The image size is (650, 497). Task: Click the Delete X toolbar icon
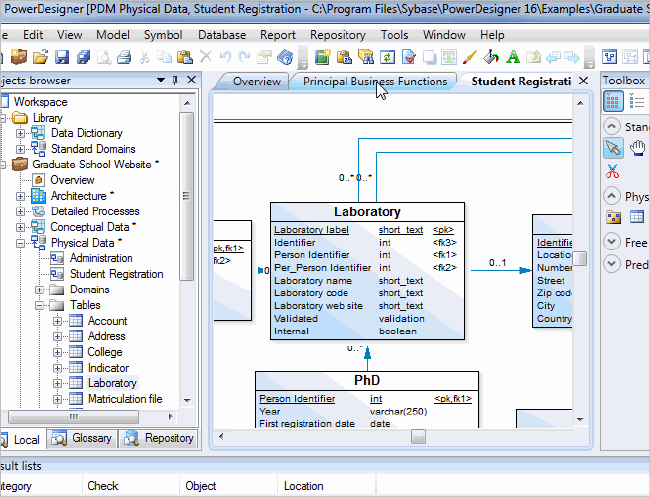(x=206, y=56)
